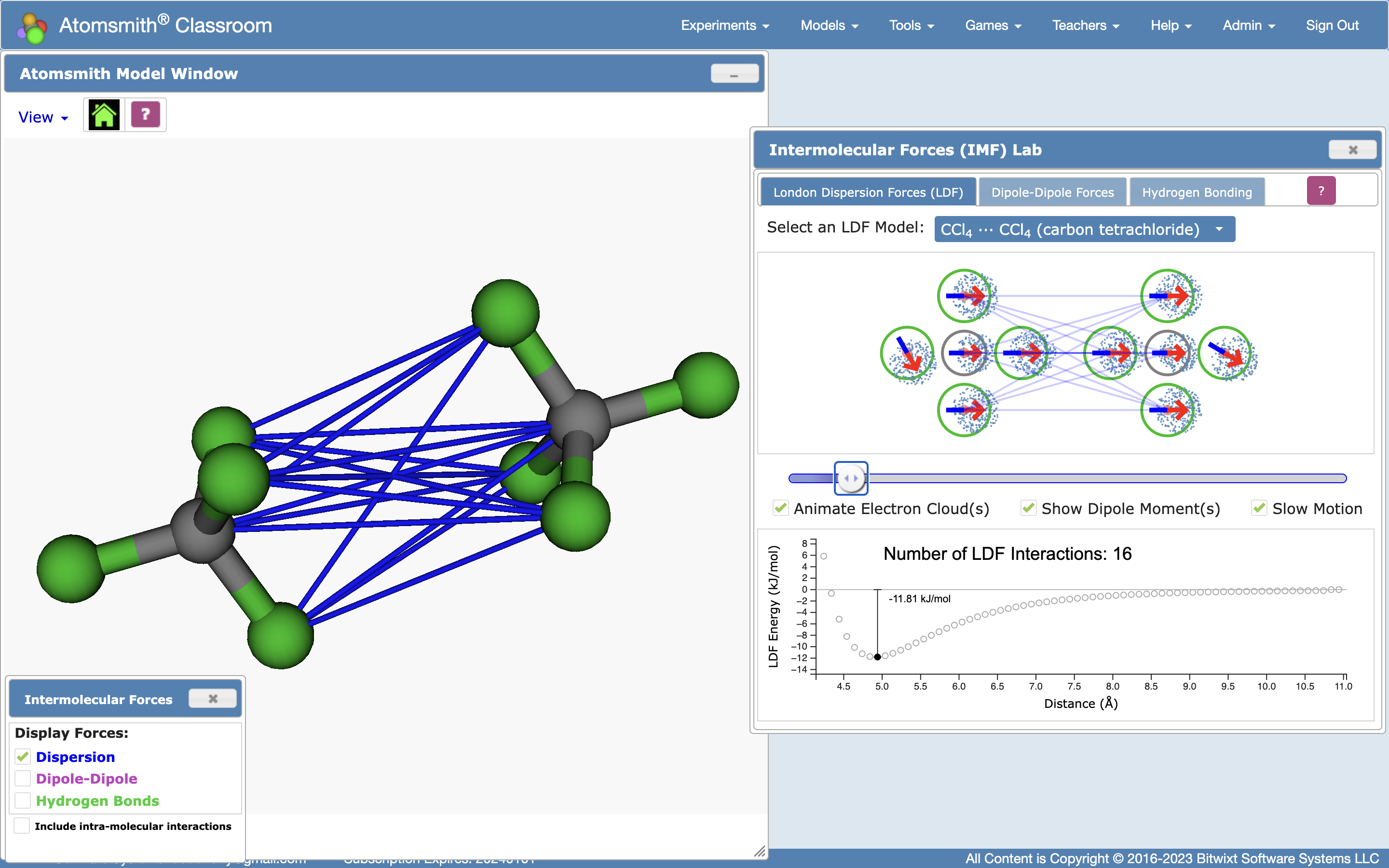The height and width of the screenshot is (868, 1389).
Task: Toggle Slow Motion checkbox
Action: pos(1259,509)
